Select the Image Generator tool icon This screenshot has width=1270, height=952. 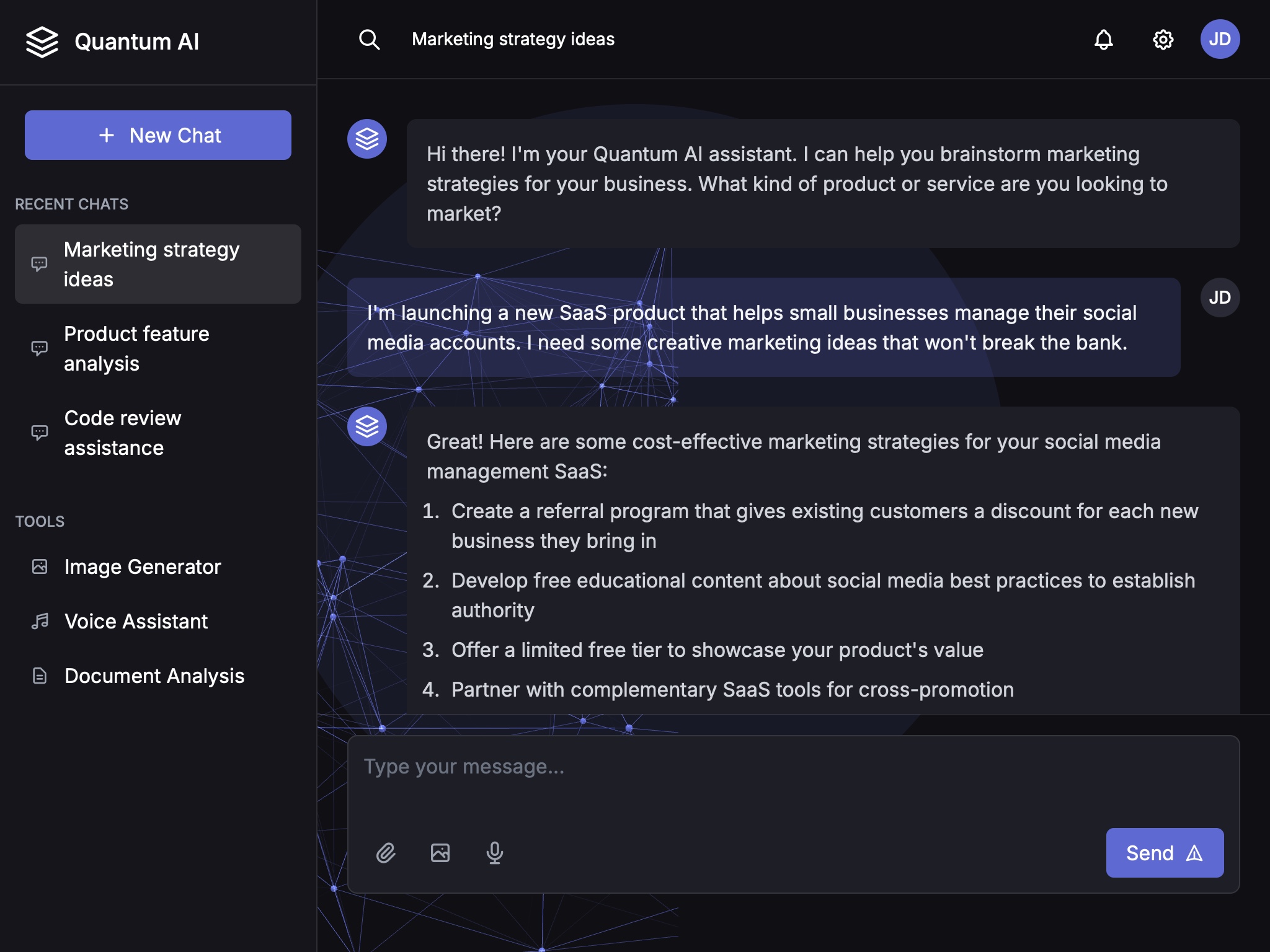(x=39, y=566)
